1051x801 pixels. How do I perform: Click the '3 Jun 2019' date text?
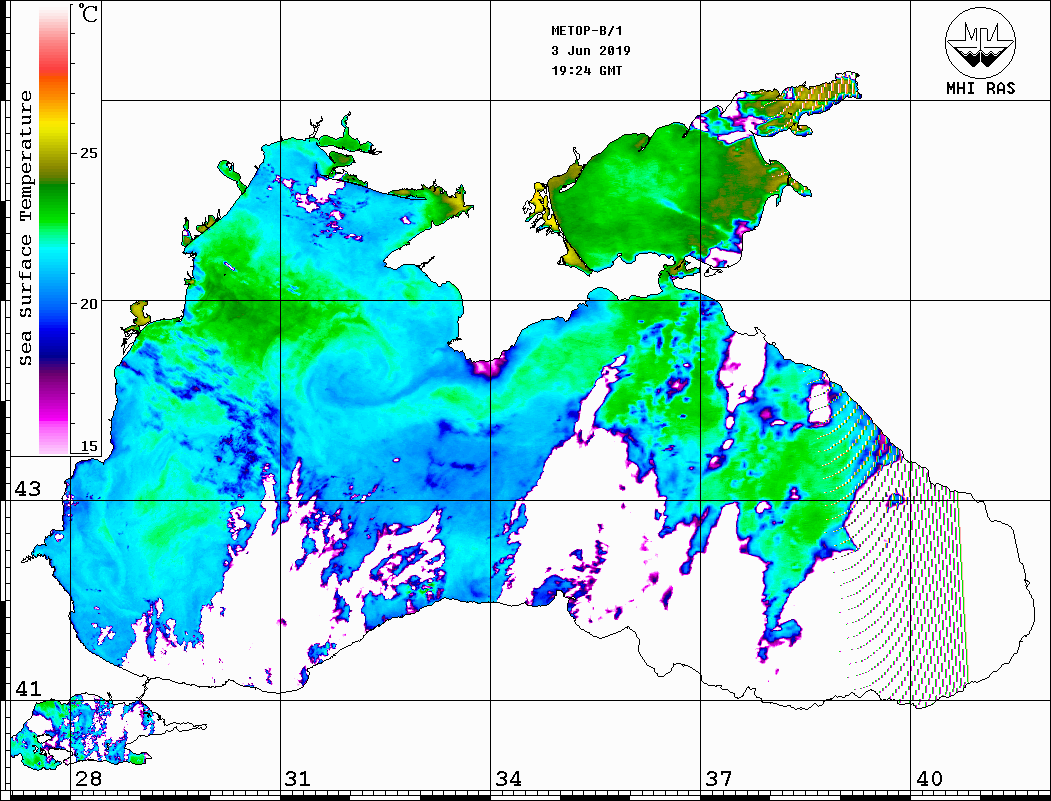tap(591, 50)
